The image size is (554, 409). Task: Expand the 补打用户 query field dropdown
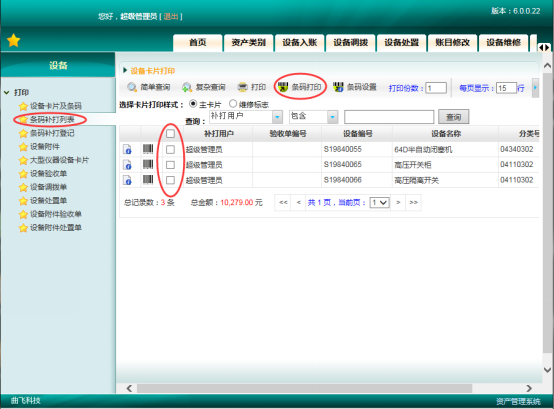pyautogui.click(x=277, y=117)
